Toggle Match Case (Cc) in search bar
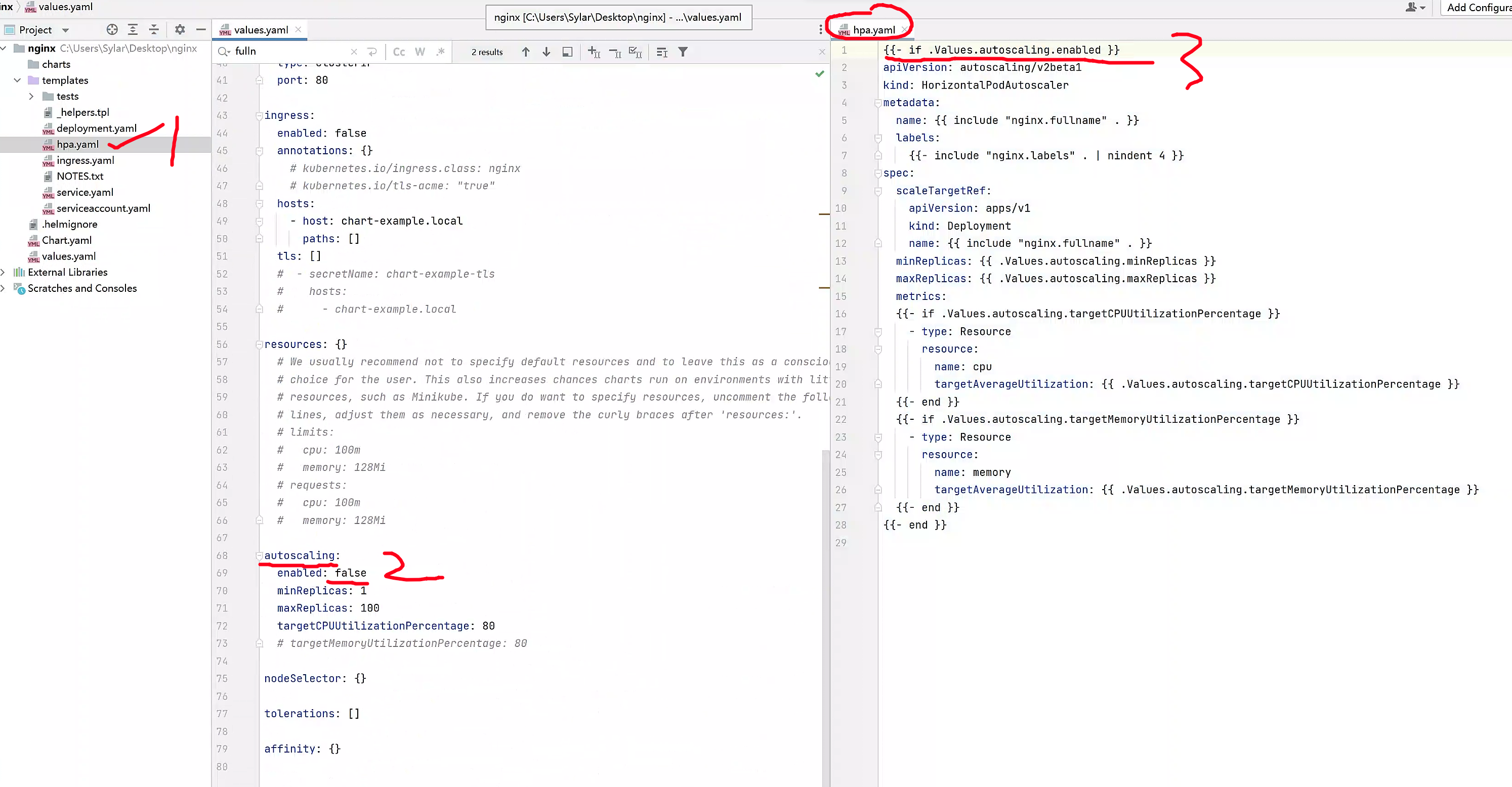Image resolution: width=1512 pixels, height=787 pixels. (399, 52)
